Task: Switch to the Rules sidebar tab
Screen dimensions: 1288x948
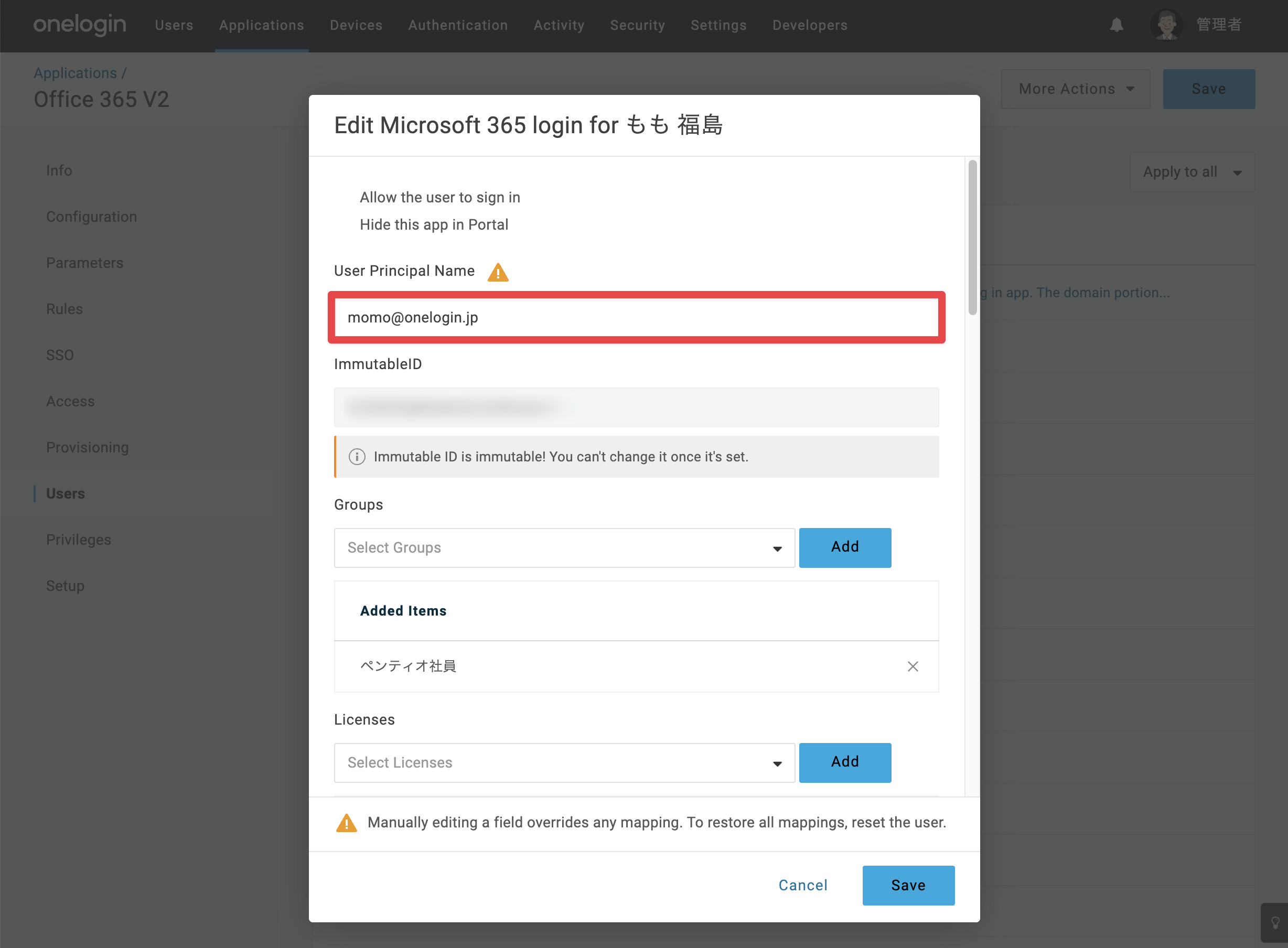Action: point(65,309)
